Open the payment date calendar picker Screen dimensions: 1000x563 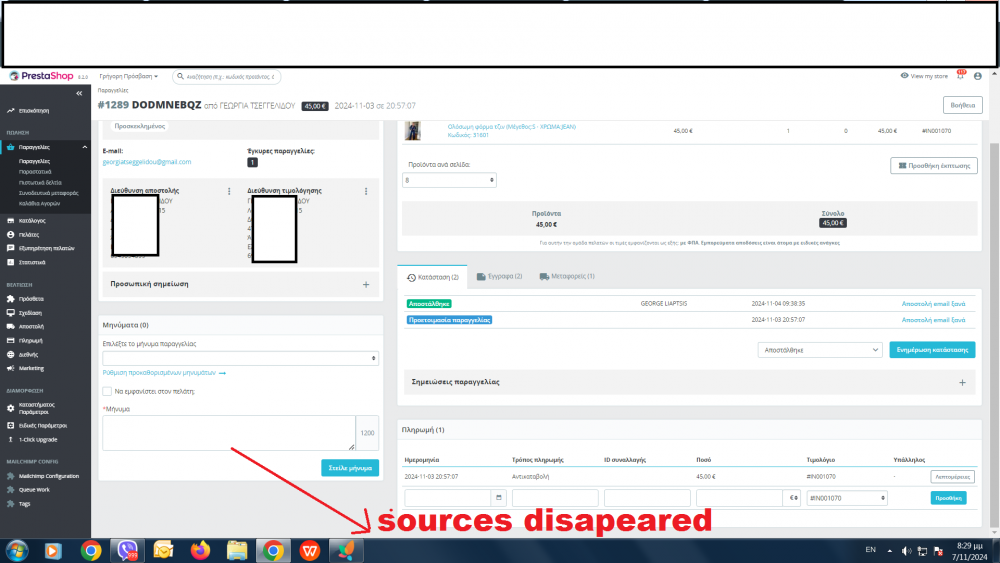coord(499,498)
